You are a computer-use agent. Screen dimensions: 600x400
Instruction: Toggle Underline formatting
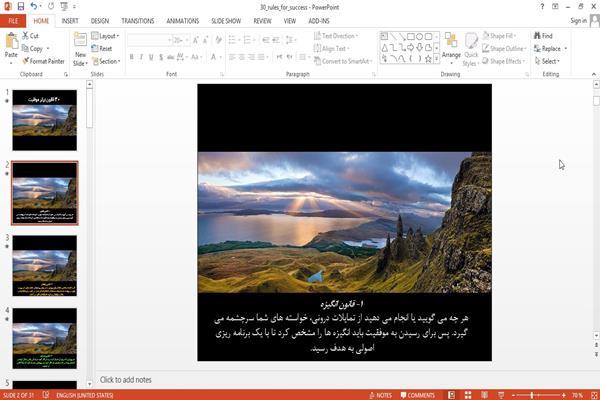pos(151,57)
